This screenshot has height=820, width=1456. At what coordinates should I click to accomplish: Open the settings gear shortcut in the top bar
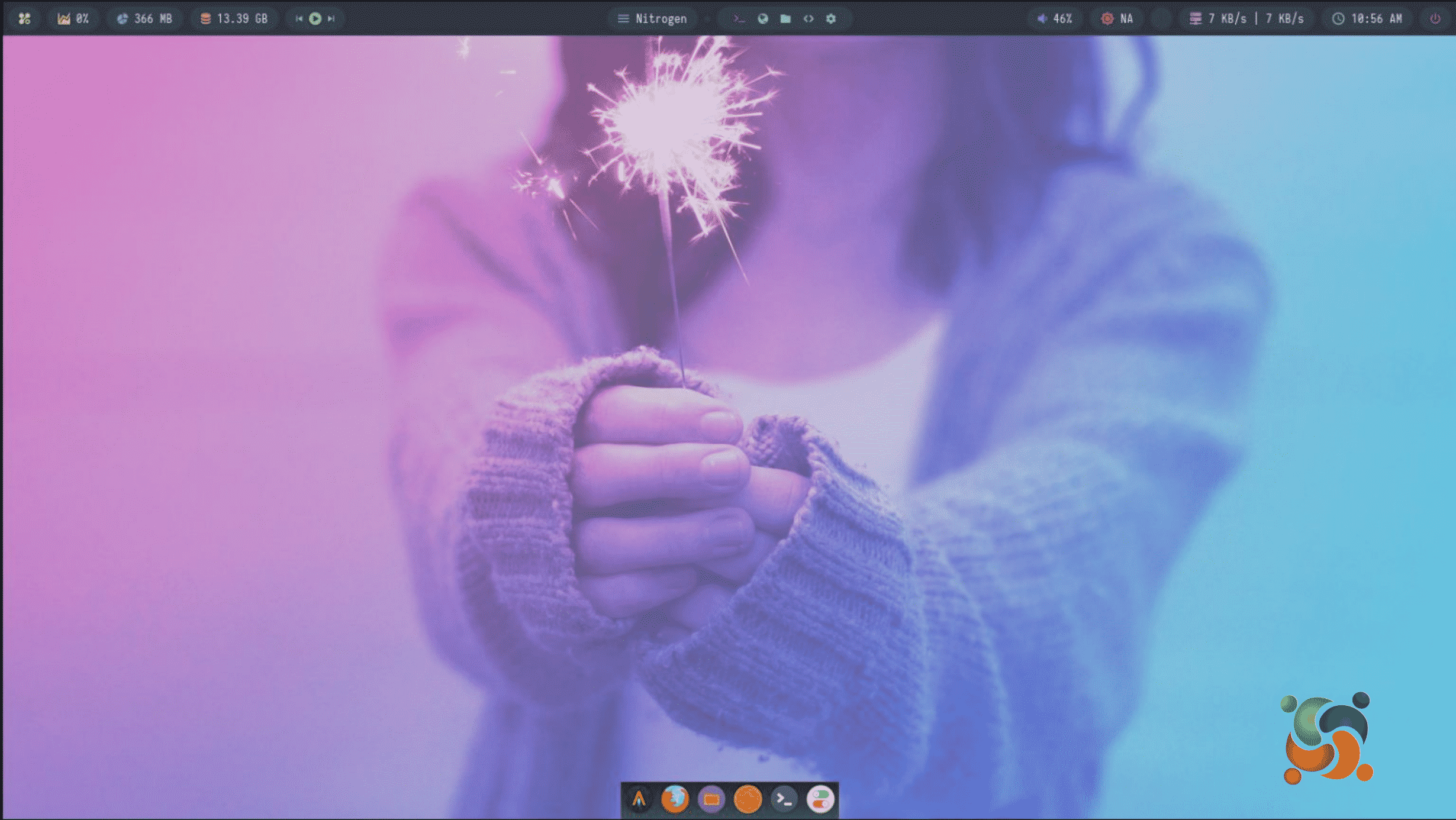[x=831, y=19]
